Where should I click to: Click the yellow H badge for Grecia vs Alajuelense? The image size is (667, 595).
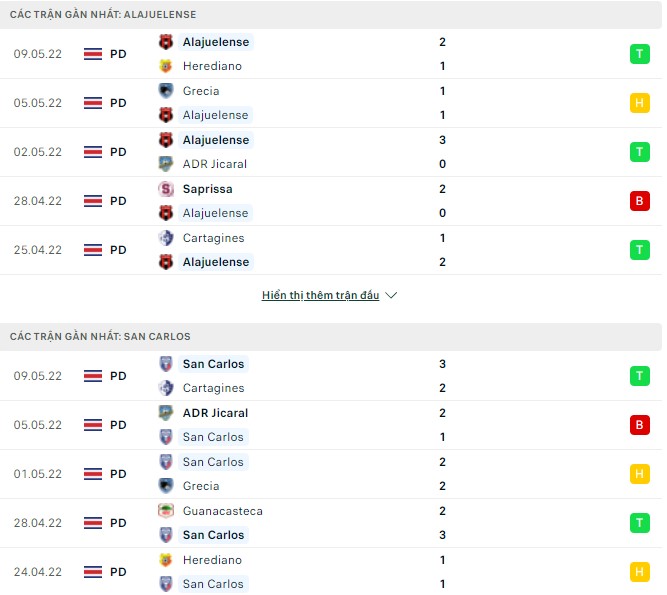(x=639, y=103)
